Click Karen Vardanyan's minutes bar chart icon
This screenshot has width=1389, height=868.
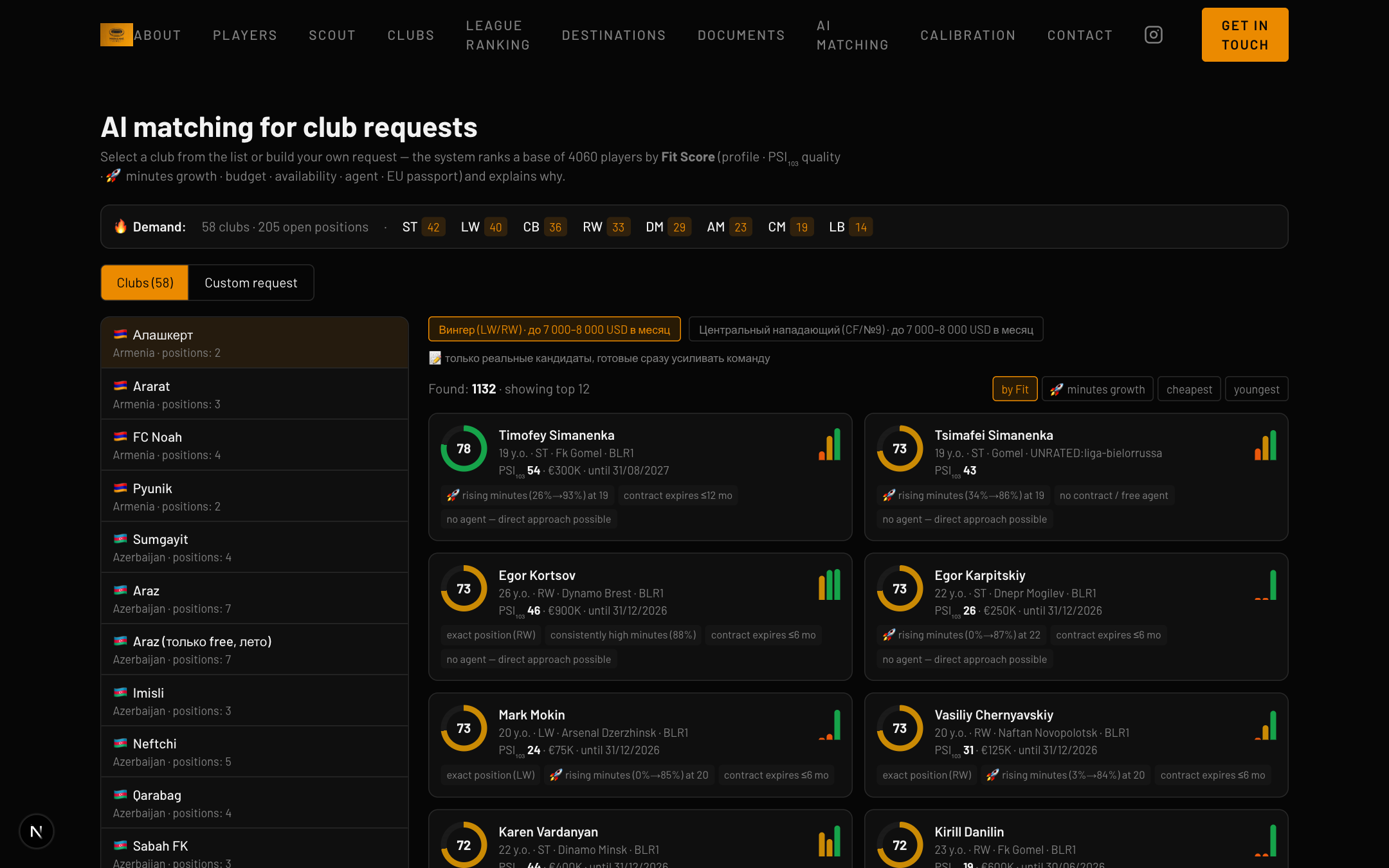coord(830,841)
